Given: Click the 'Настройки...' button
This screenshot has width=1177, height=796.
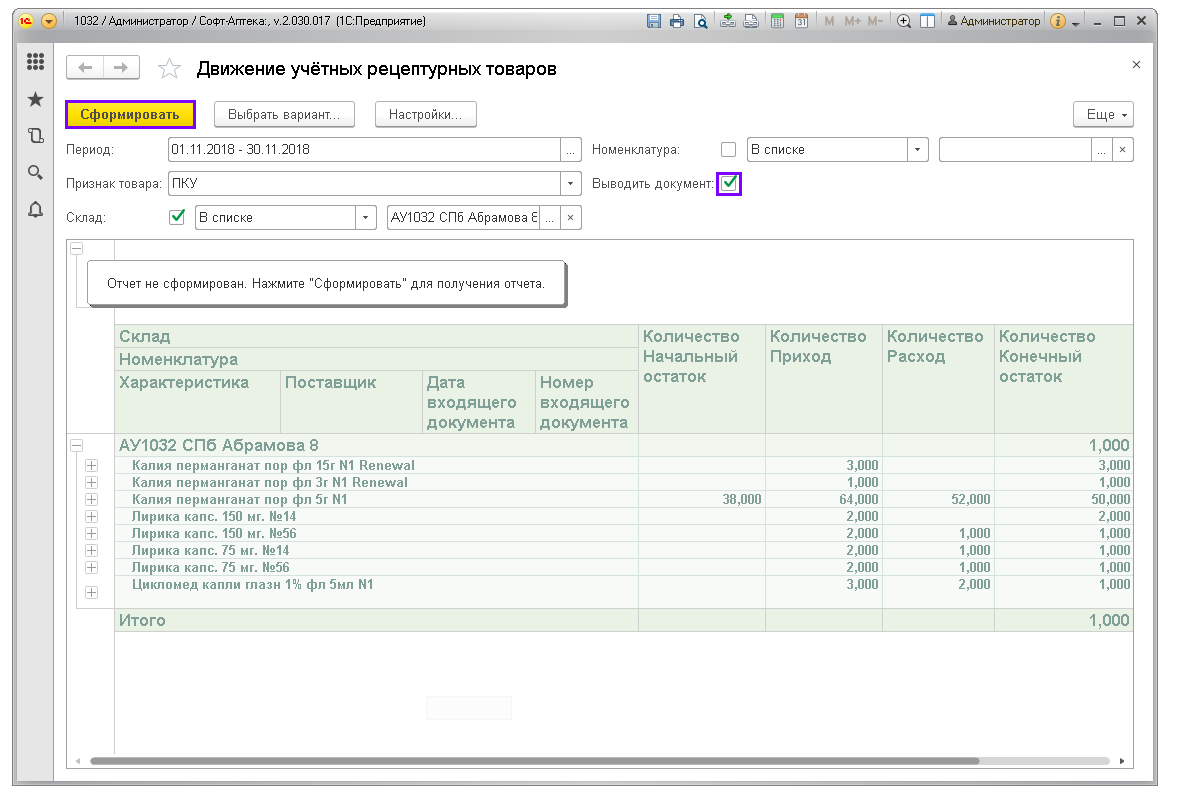Looking at the screenshot, I should coord(425,115).
